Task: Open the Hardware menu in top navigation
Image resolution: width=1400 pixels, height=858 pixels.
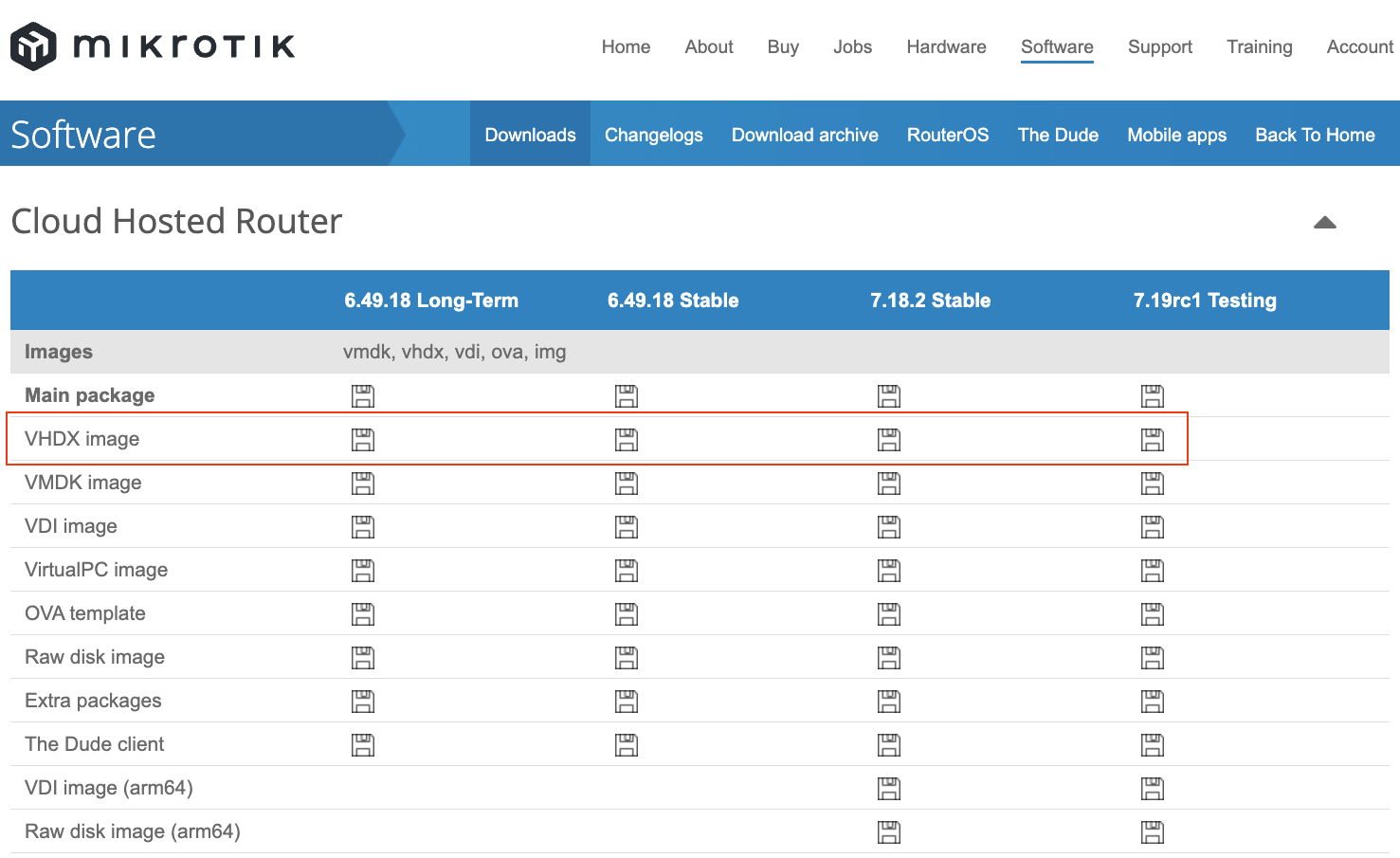Action: point(946,46)
